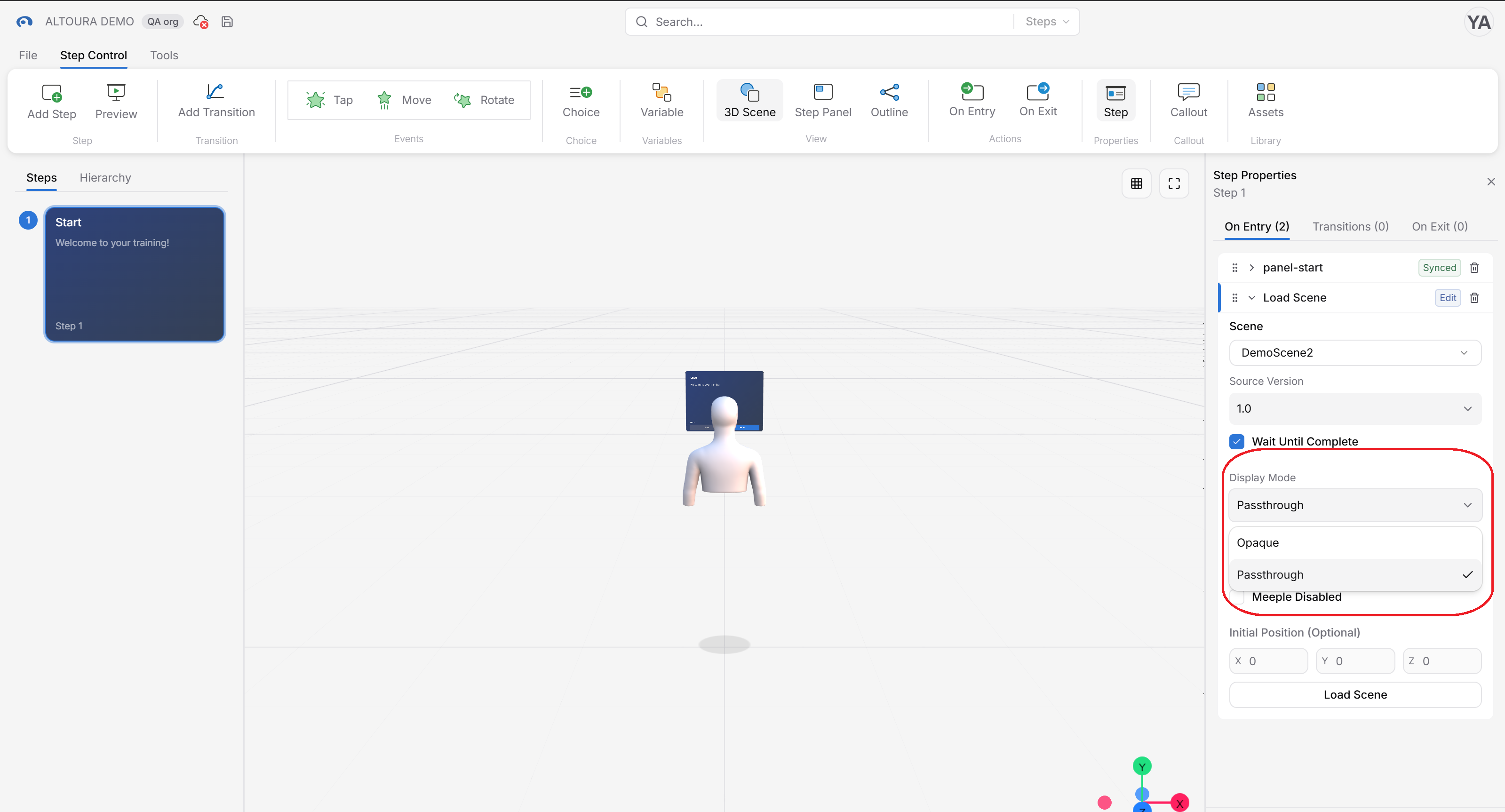The width and height of the screenshot is (1505, 812).
Task: Delete the panel-start action
Action: pos(1474,268)
